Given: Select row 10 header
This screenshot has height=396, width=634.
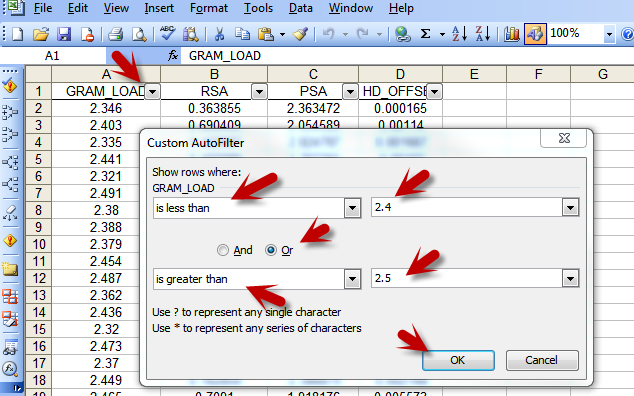Looking at the screenshot, I should point(38,244).
